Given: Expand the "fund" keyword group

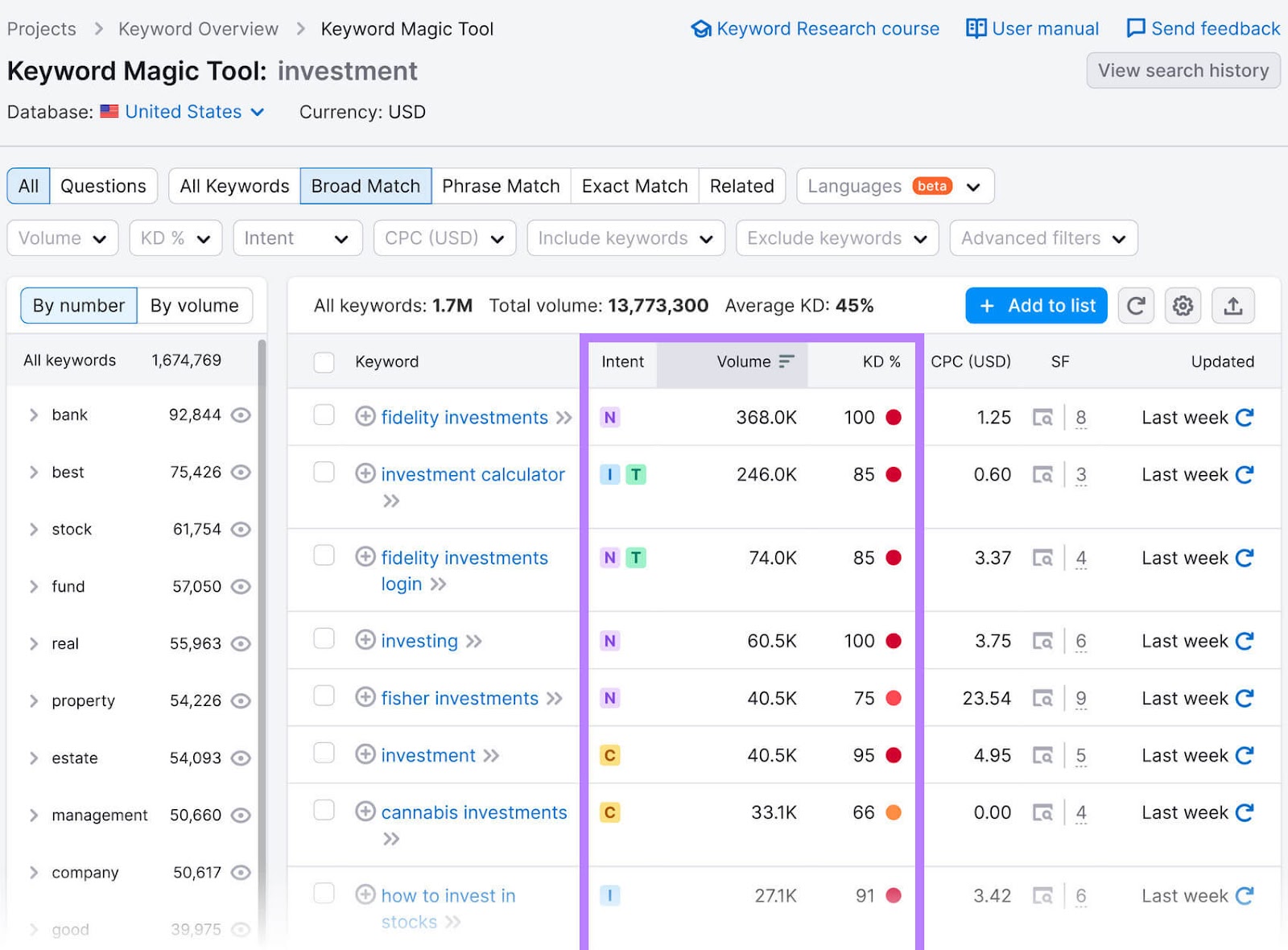Looking at the screenshot, I should click(33, 586).
